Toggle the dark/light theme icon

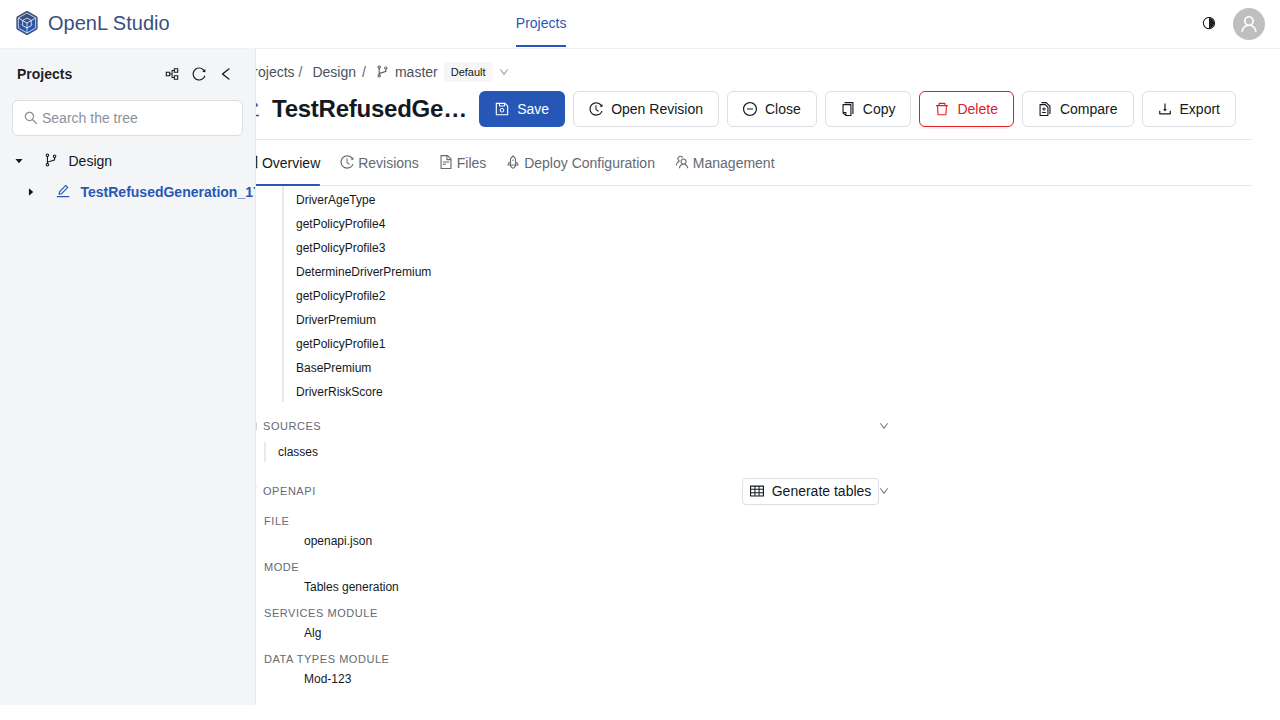click(x=1209, y=23)
